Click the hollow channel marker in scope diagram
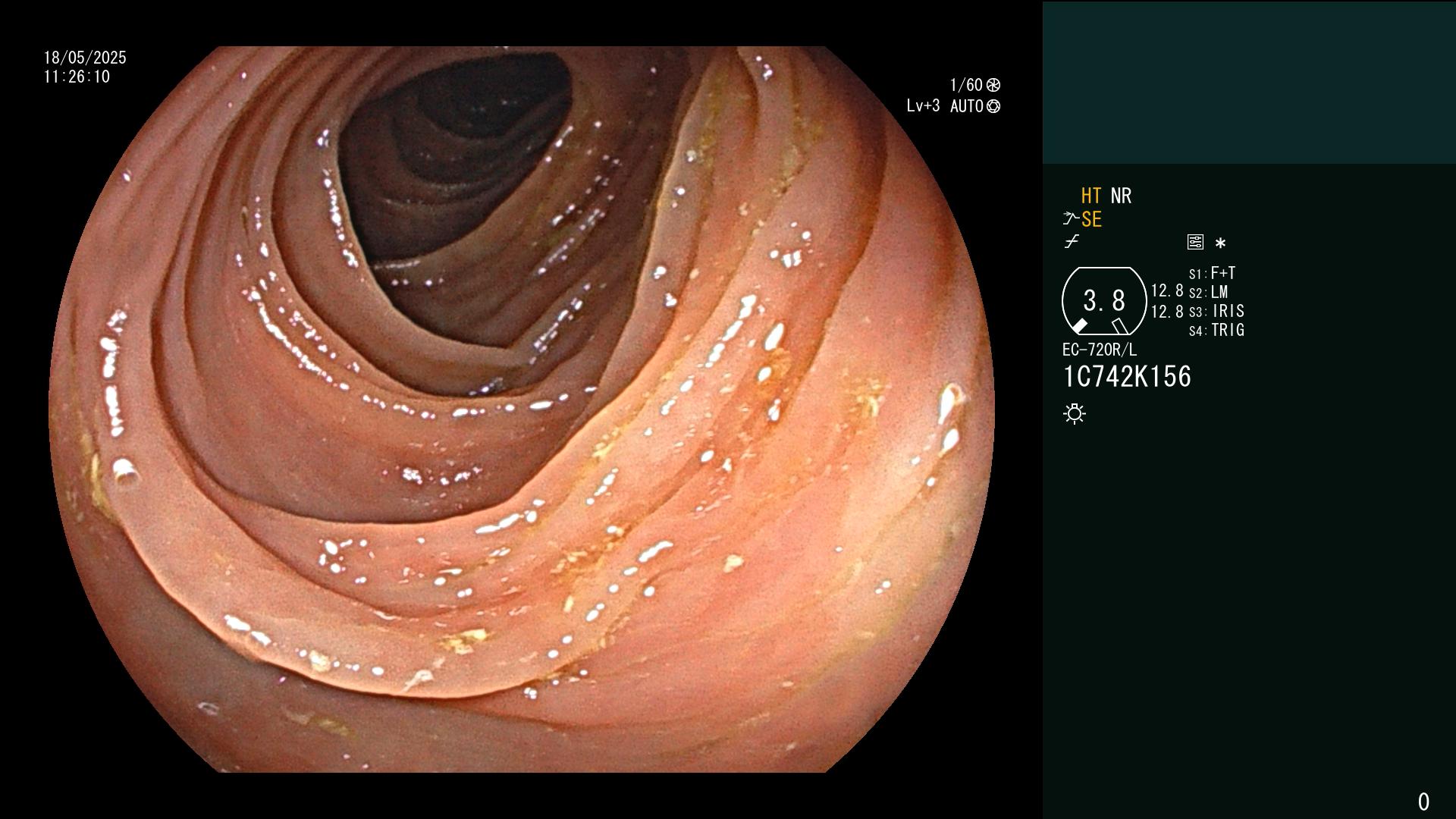The width and height of the screenshot is (1456, 819). (x=1120, y=326)
